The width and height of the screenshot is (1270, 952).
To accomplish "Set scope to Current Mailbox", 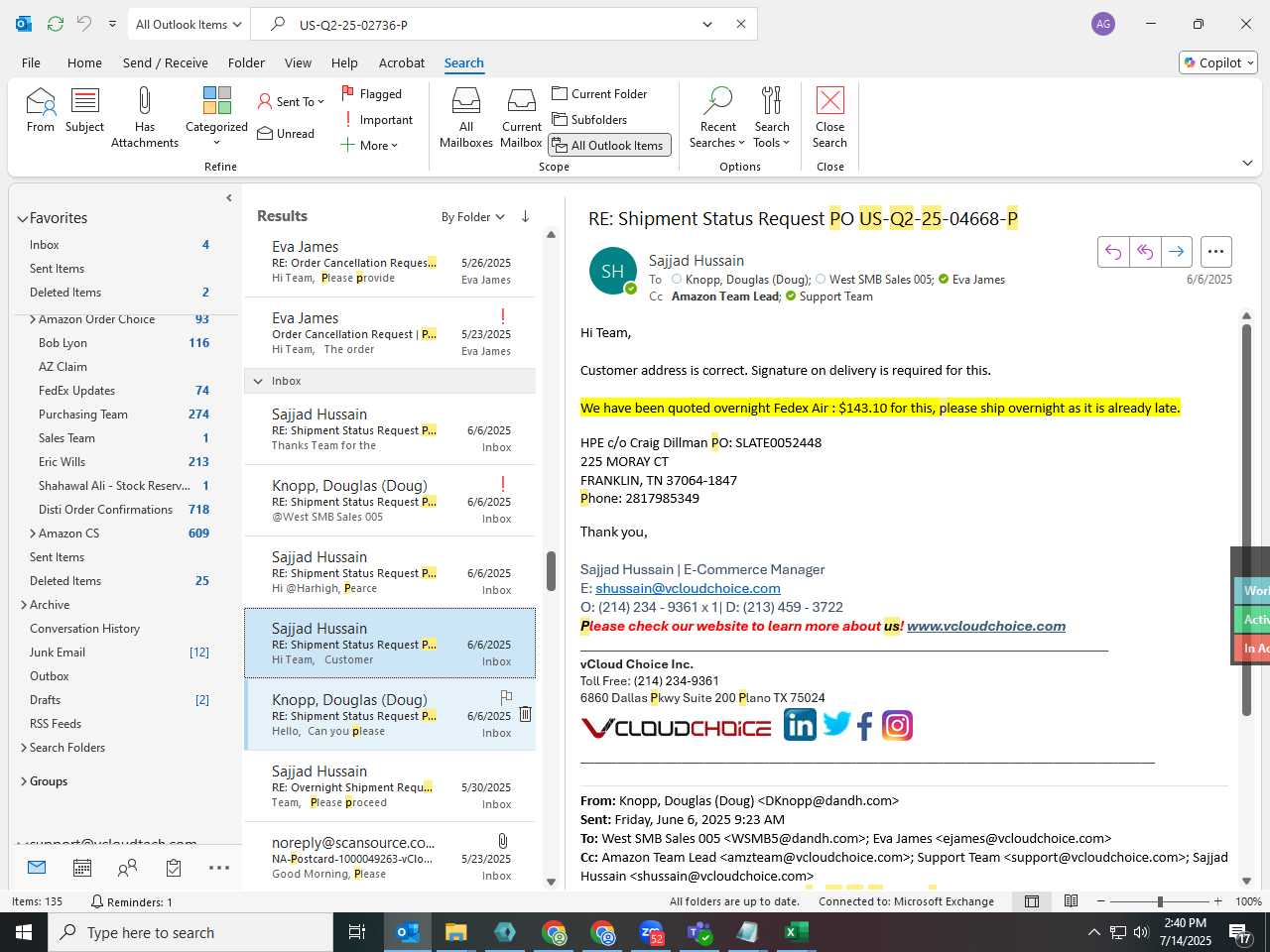I will point(521,117).
